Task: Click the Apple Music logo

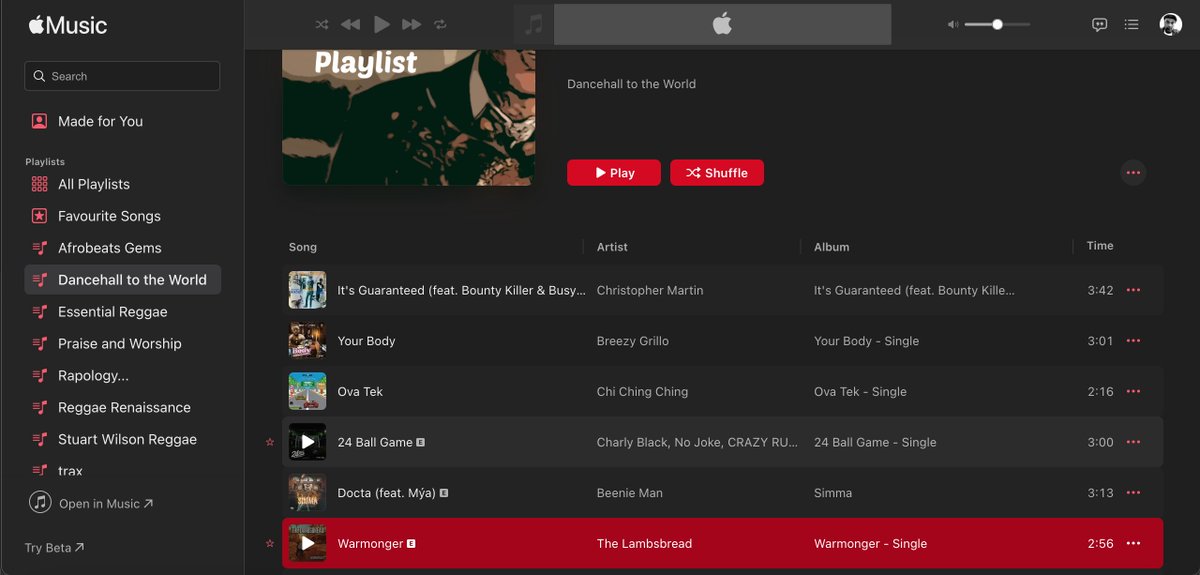Action: (67, 25)
